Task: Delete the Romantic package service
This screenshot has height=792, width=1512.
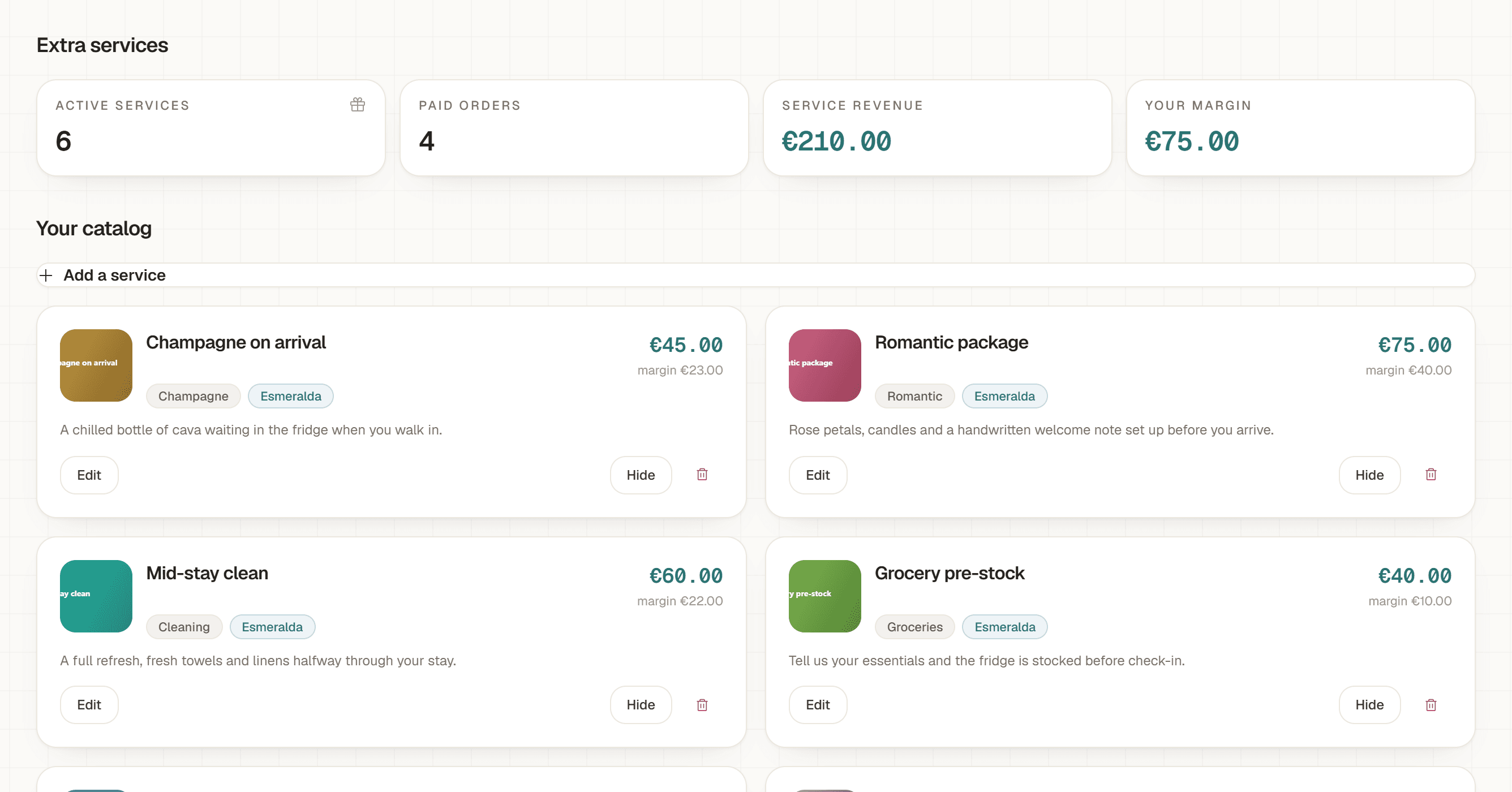Action: click(1431, 475)
